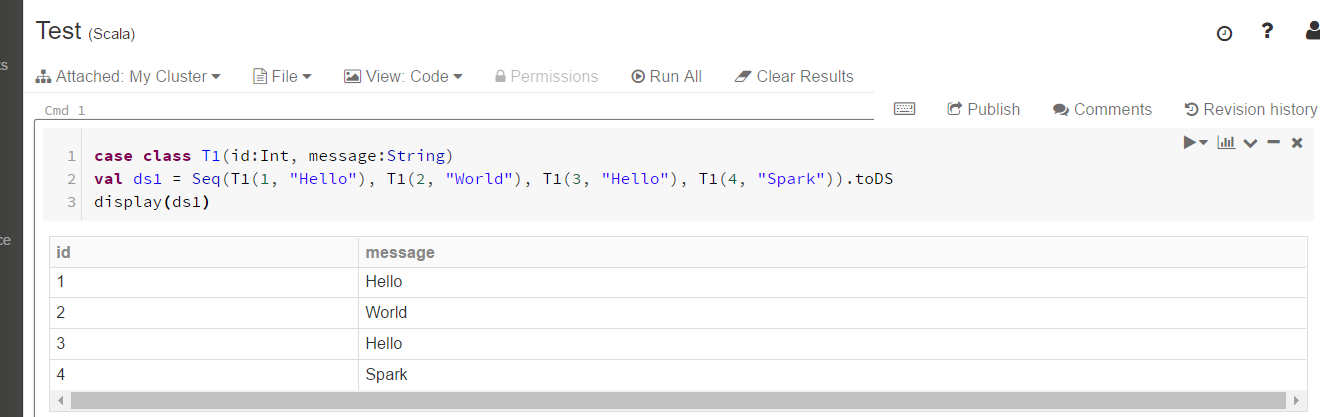
Task: Click id cell with value 1
Action: pos(203,282)
